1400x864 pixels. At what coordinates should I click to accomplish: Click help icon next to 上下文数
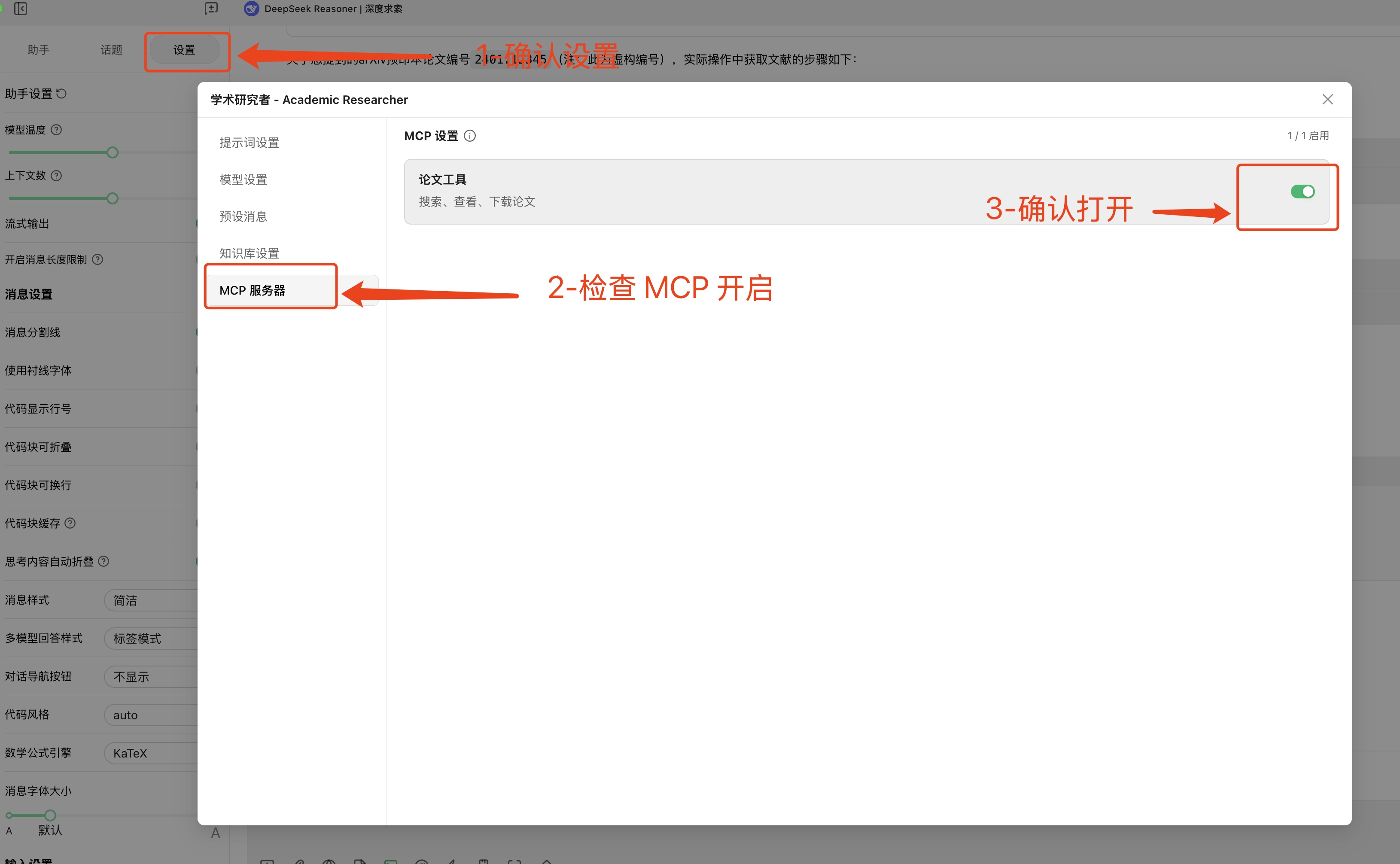56,176
